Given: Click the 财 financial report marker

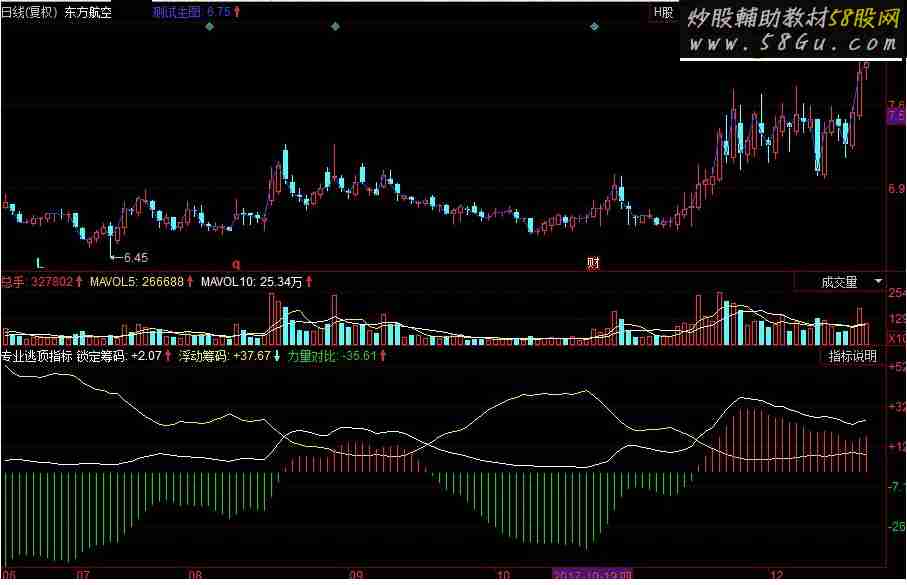Looking at the screenshot, I should 593,263.
